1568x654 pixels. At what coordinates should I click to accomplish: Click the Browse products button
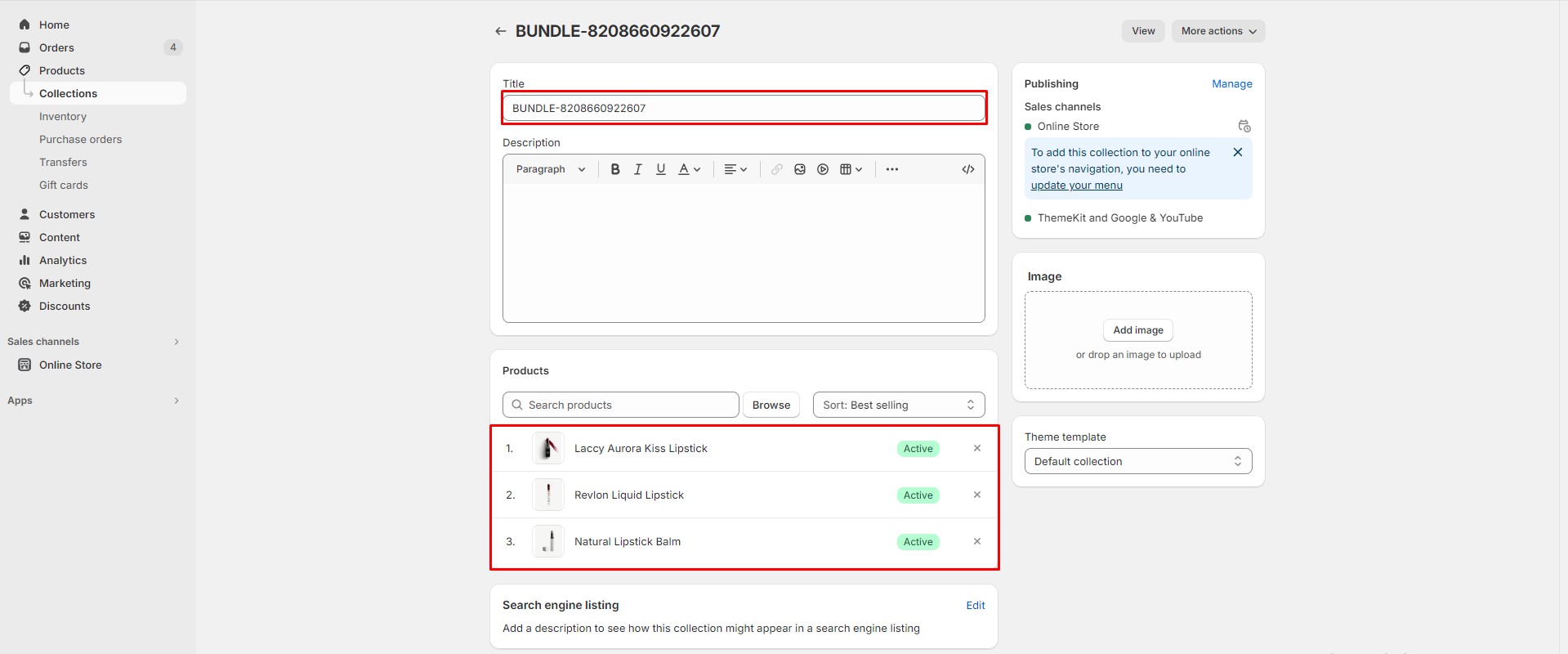[x=771, y=405]
